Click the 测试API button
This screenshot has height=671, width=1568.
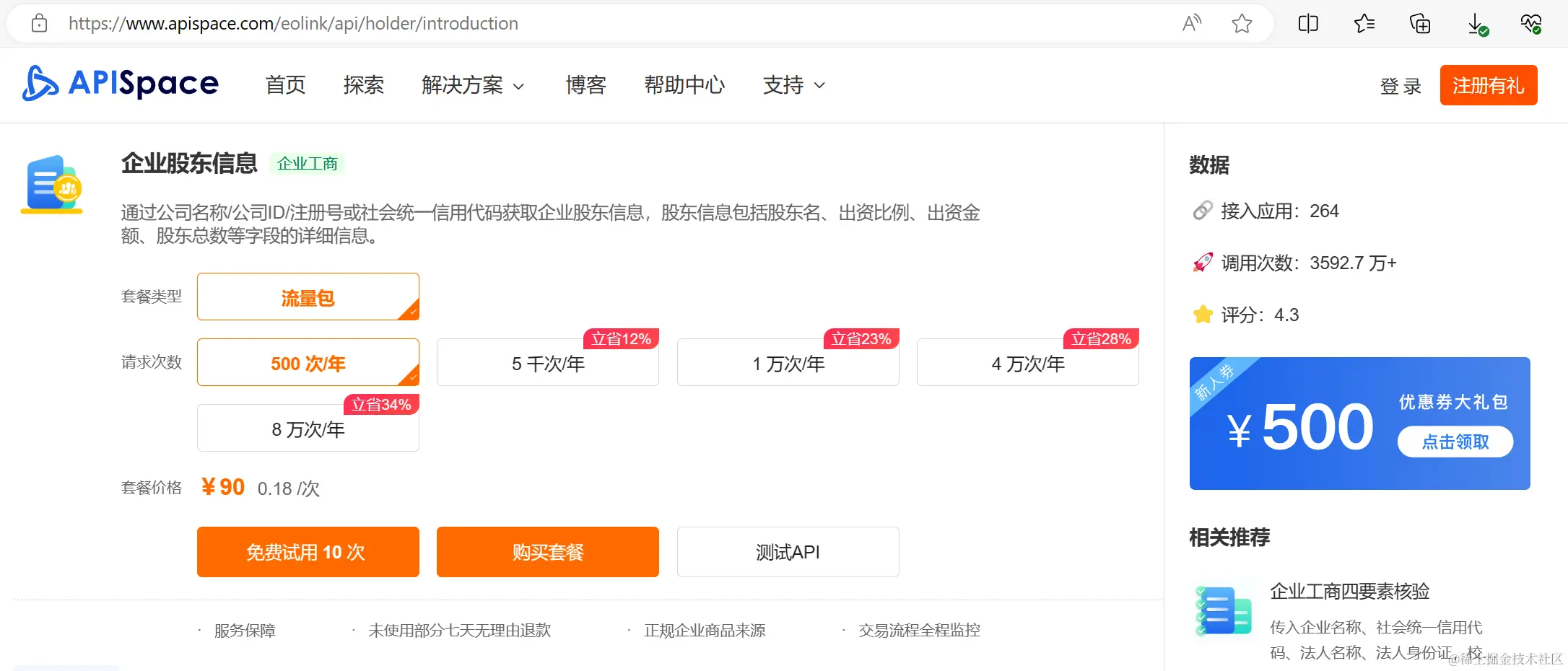pyautogui.click(x=788, y=552)
